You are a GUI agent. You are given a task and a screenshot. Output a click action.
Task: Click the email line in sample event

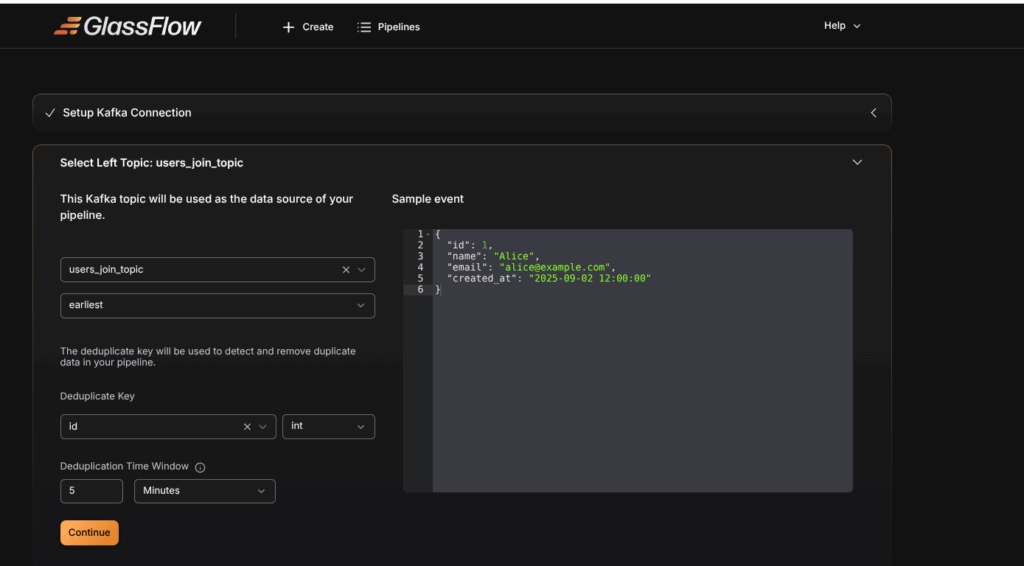(530, 267)
